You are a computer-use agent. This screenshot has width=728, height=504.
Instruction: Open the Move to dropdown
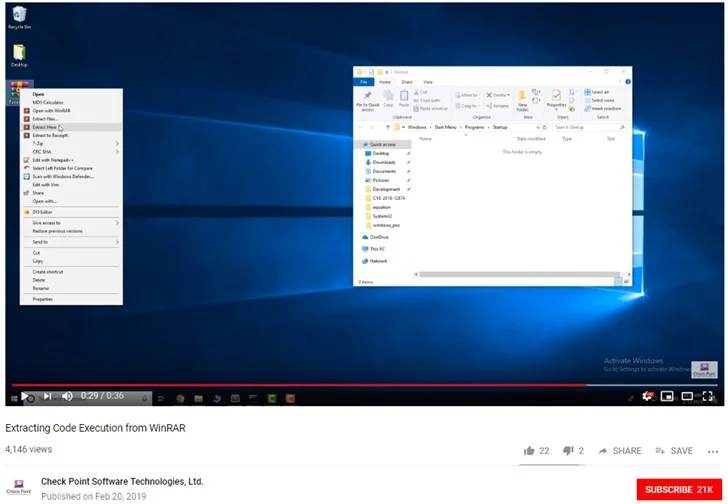[468, 95]
